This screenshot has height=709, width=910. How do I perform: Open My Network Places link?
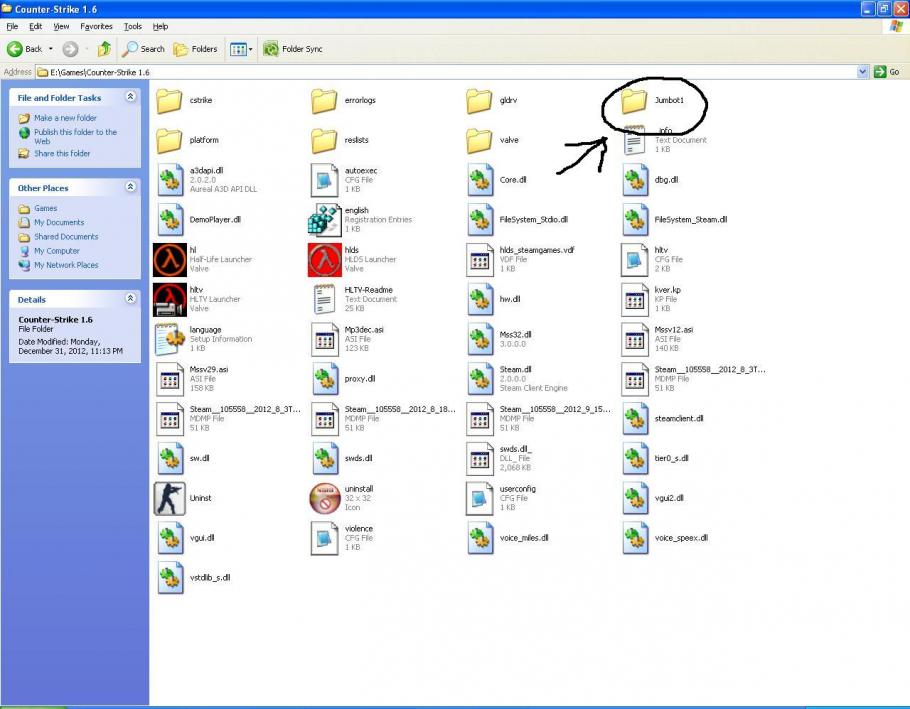coord(66,265)
